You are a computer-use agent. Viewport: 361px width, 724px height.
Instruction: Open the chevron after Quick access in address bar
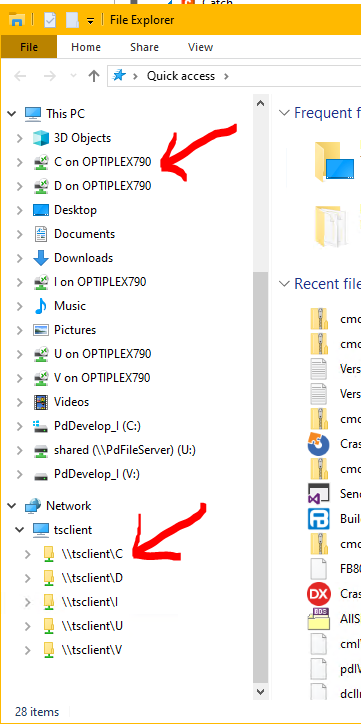[226, 76]
